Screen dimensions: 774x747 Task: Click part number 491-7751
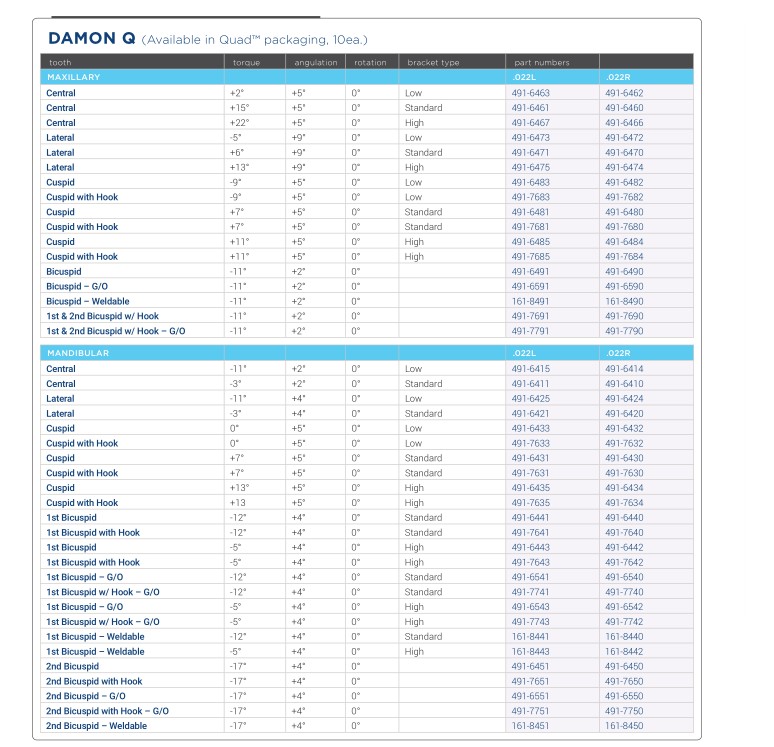point(531,711)
